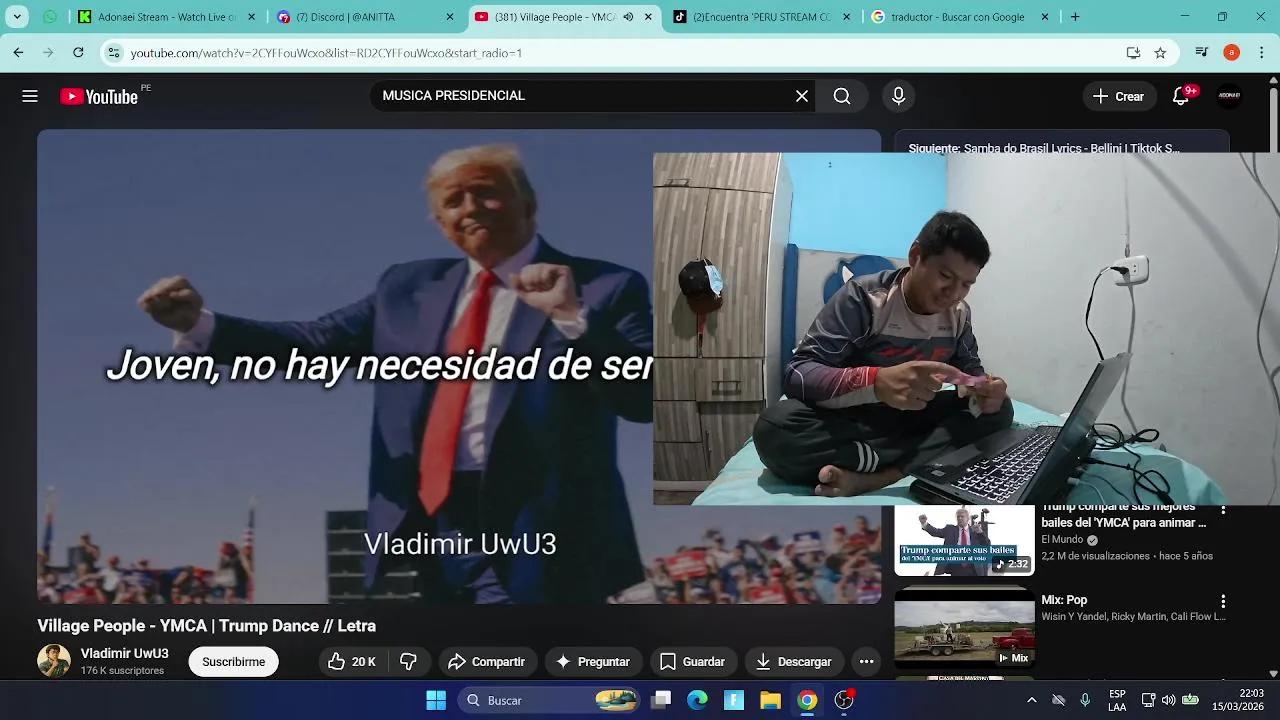Open the Vladimir UwU3 channel page
Image resolution: width=1280 pixels, height=720 pixels.
[x=124, y=653]
